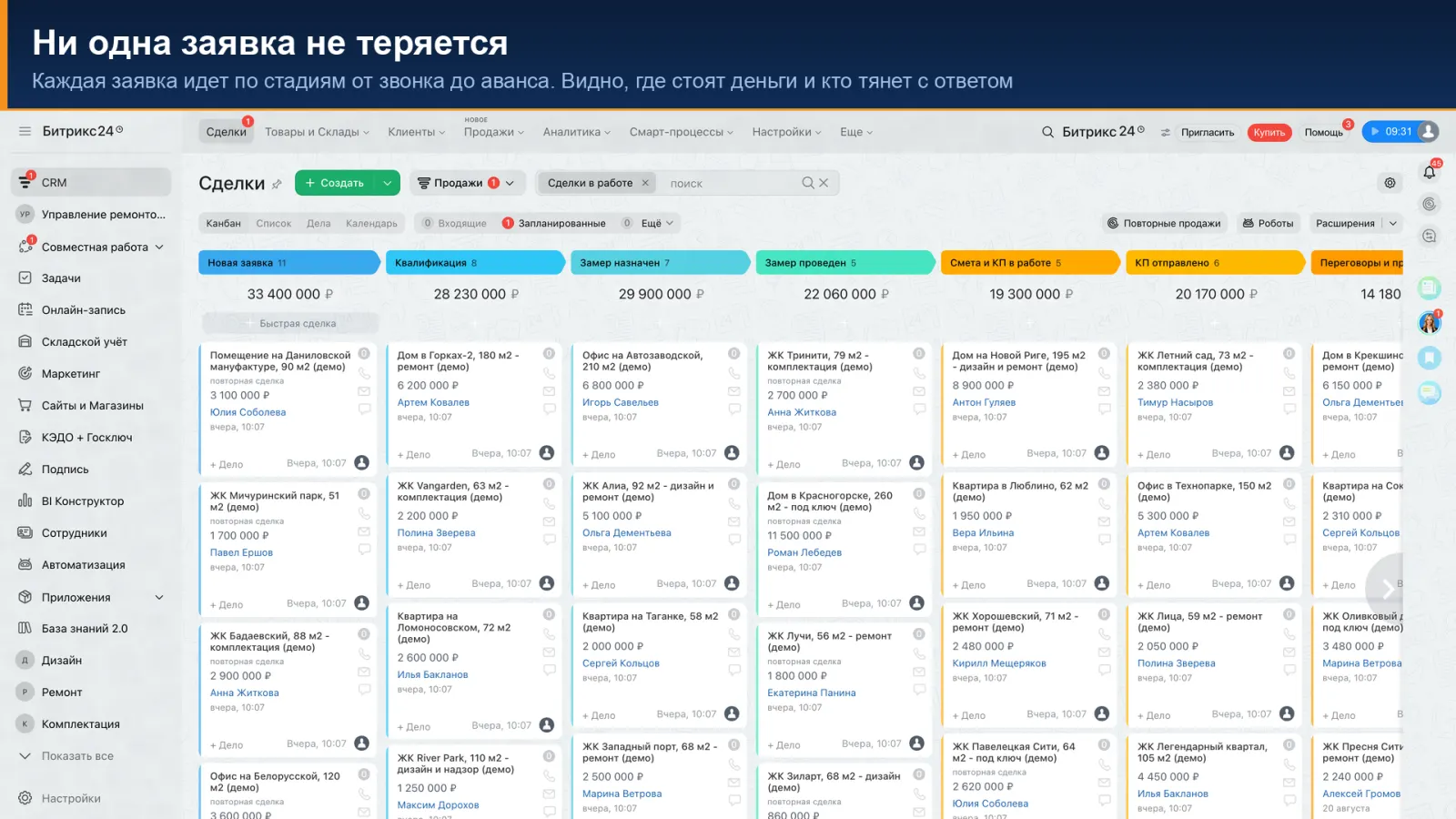Click the red Купить button
This screenshot has width=1456, height=819.
click(x=1269, y=132)
